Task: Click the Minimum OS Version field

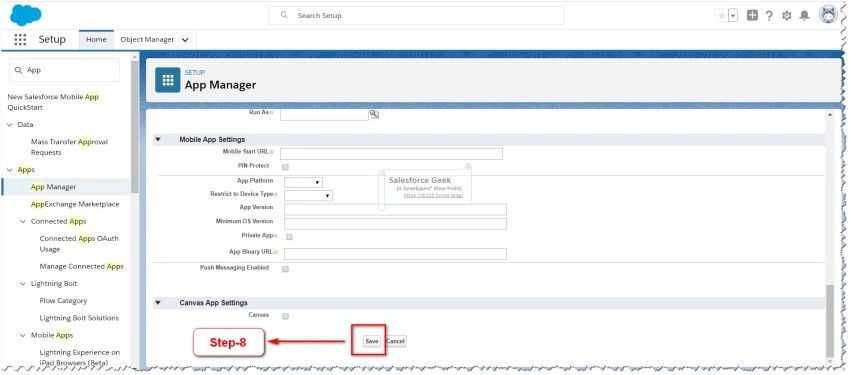Action: 395,224
